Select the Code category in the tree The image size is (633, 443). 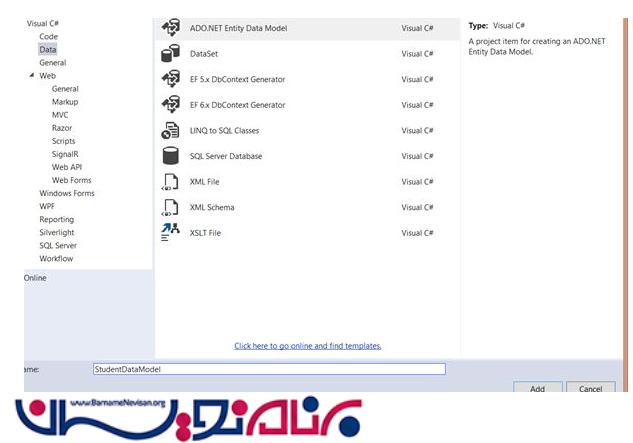(x=48, y=36)
